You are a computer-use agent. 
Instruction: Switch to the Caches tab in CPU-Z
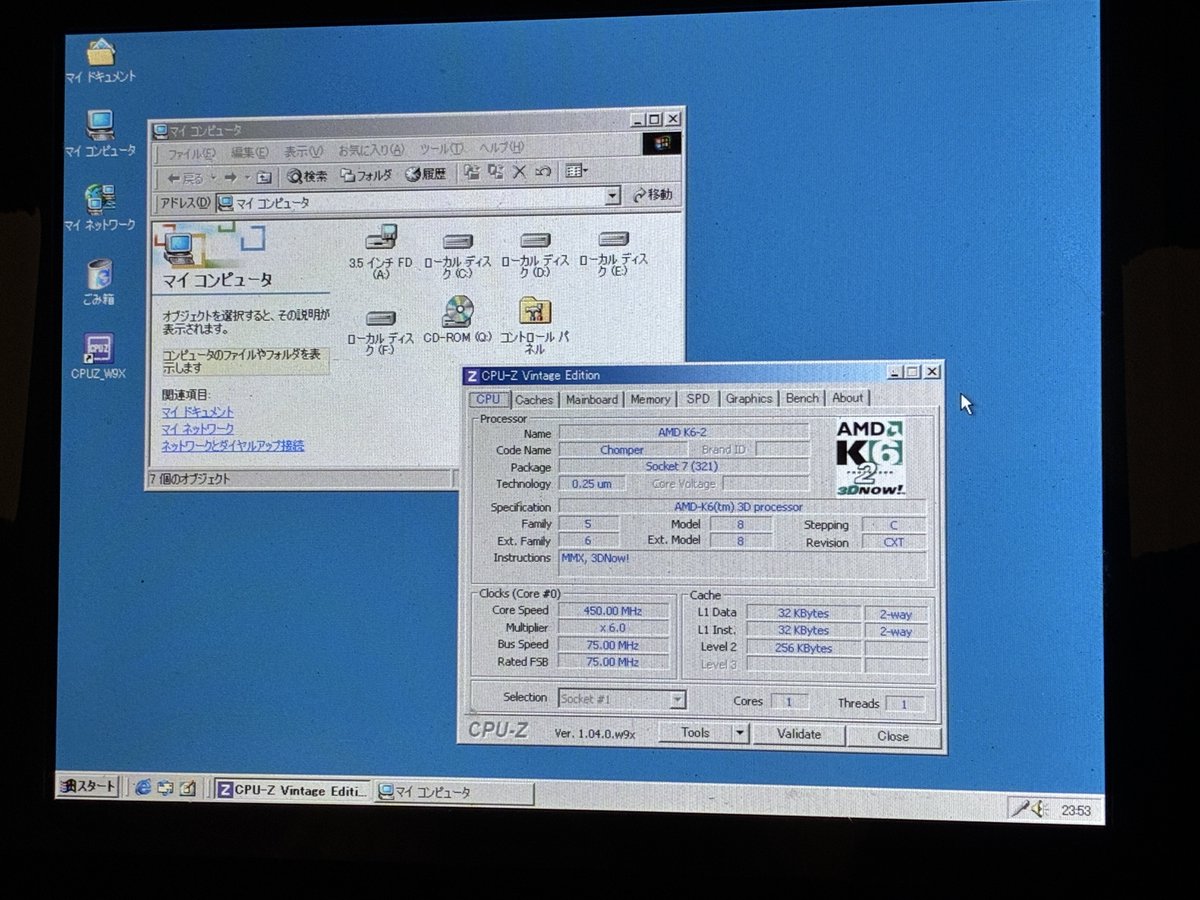pyautogui.click(x=534, y=399)
